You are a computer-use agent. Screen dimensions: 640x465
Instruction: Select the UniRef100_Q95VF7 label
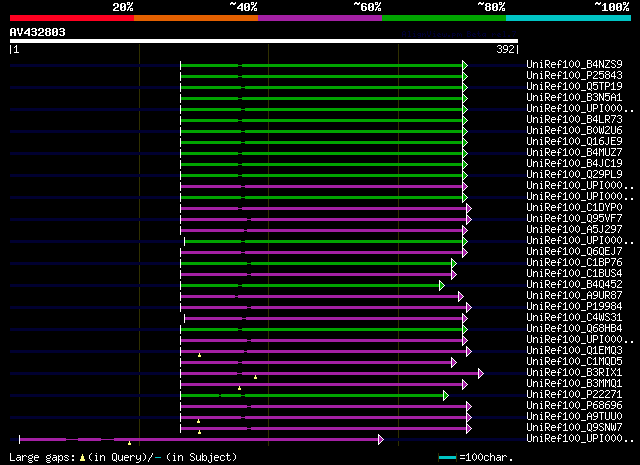coord(574,218)
